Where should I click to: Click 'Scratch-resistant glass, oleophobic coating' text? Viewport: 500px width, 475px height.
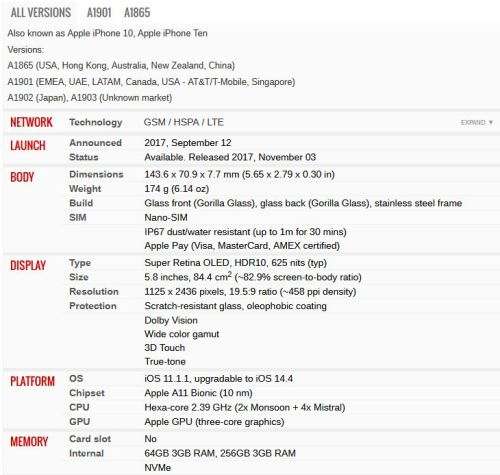tap(235, 306)
